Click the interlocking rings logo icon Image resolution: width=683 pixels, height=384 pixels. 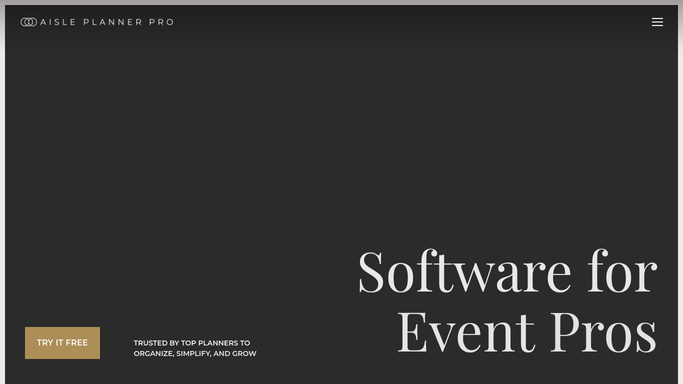pos(29,22)
